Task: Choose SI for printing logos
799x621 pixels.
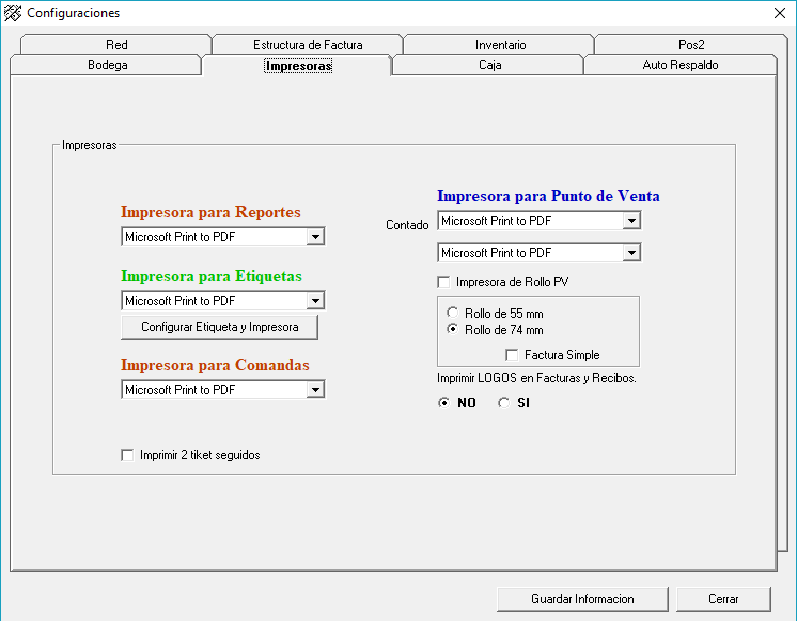Action: [504, 403]
